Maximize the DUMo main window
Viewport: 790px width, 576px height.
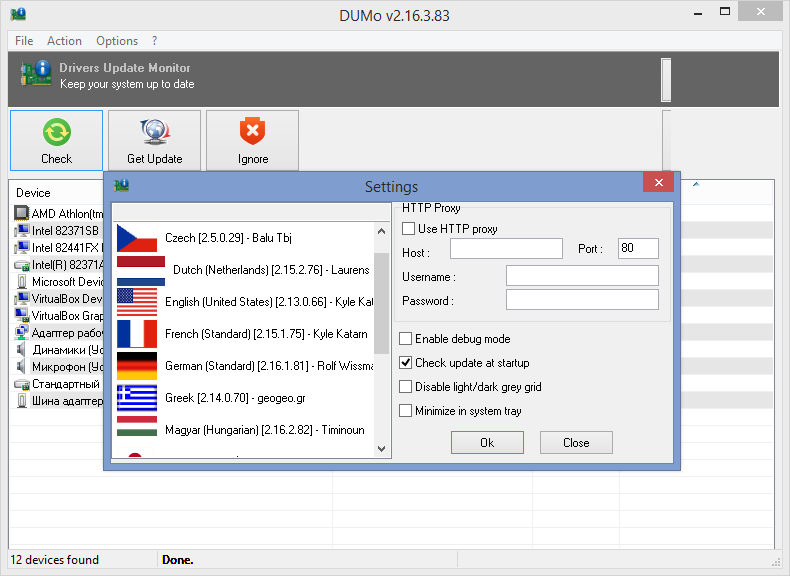[725, 12]
